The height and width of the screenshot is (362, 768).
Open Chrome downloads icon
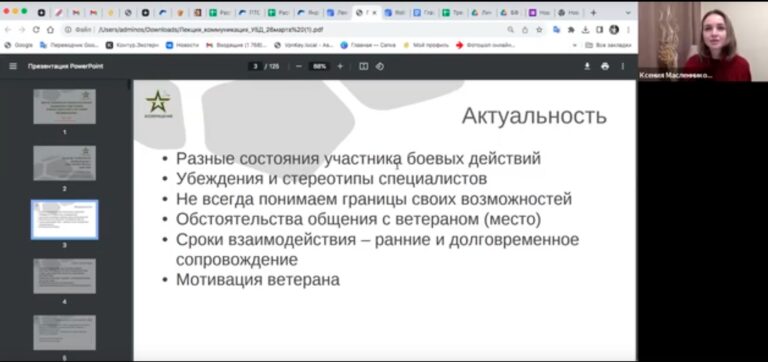pos(585,29)
